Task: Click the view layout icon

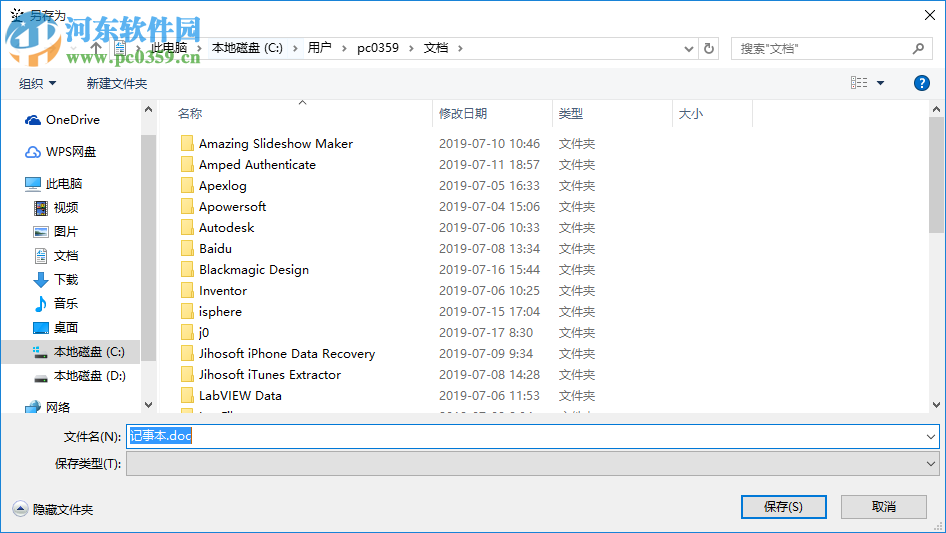Action: click(859, 83)
